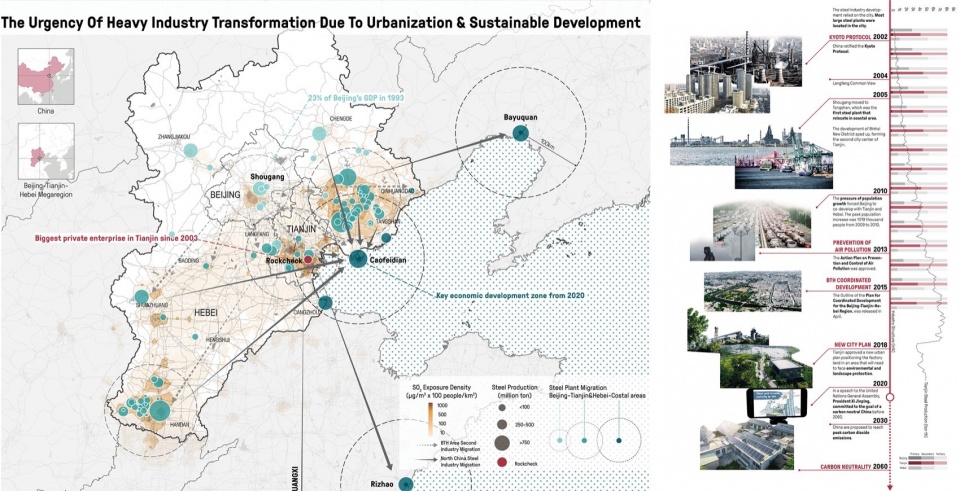Open the solar rooftop photo beside 2030
This screenshot has height=491, width=960.
pos(747,445)
